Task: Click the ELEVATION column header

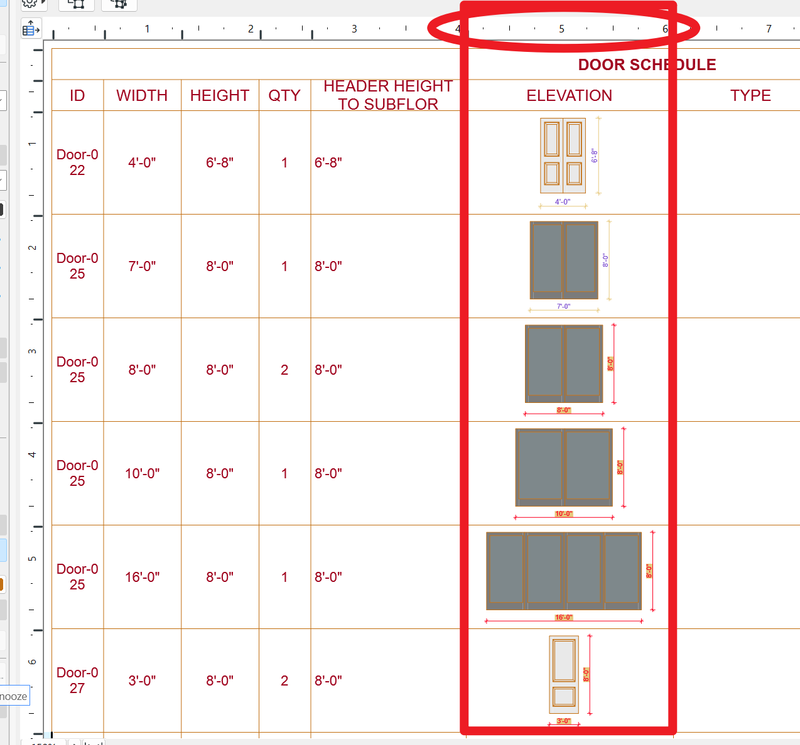Action: click(x=569, y=95)
